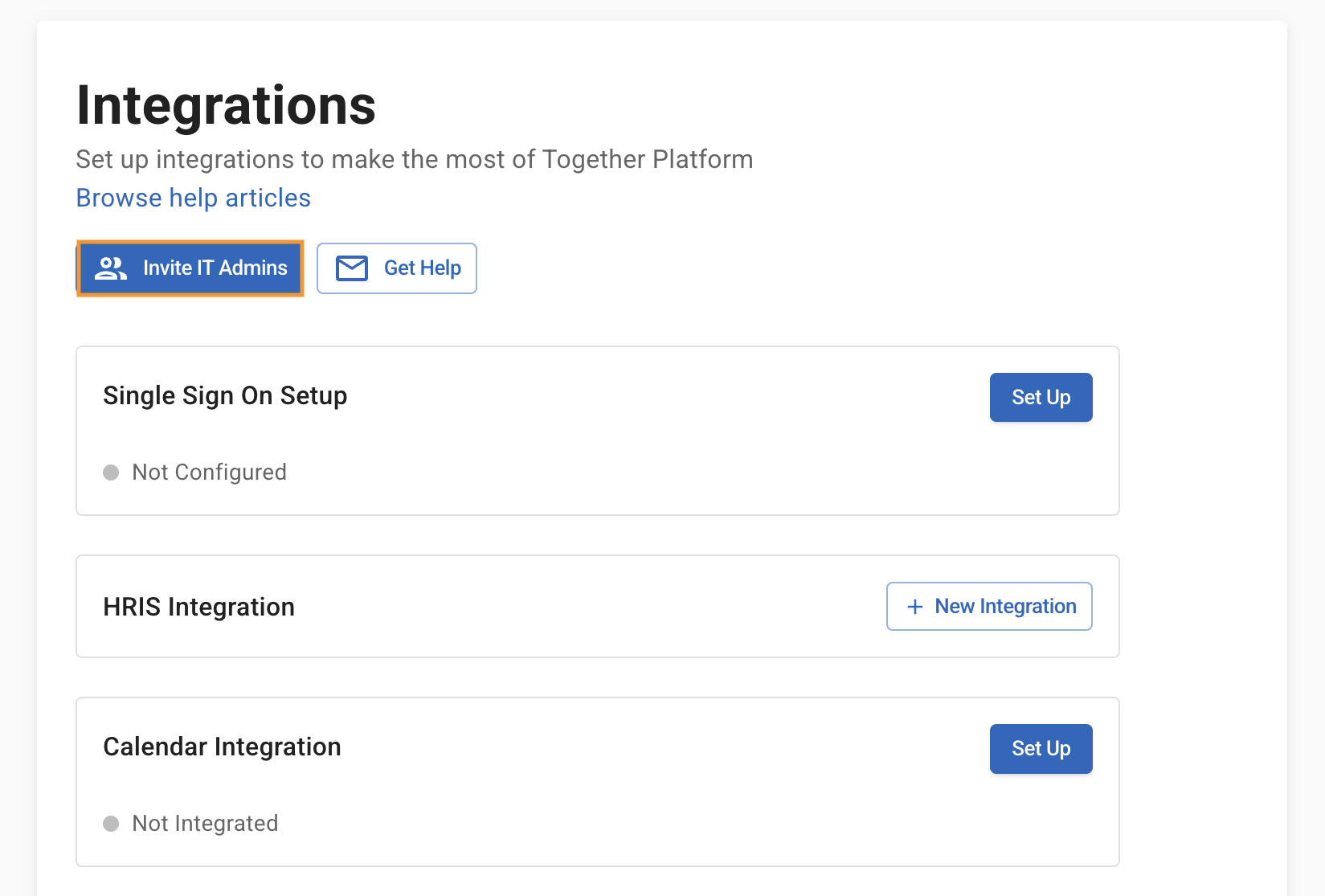Screen dimensions: 1325x896
Task: Click the Together Platform subtitle text
Action: (x=414, y=159)
